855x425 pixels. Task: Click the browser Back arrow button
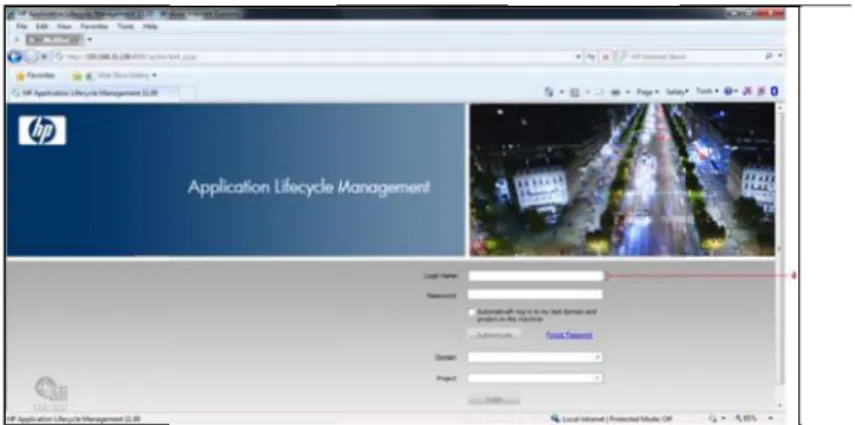click(15, 56)
